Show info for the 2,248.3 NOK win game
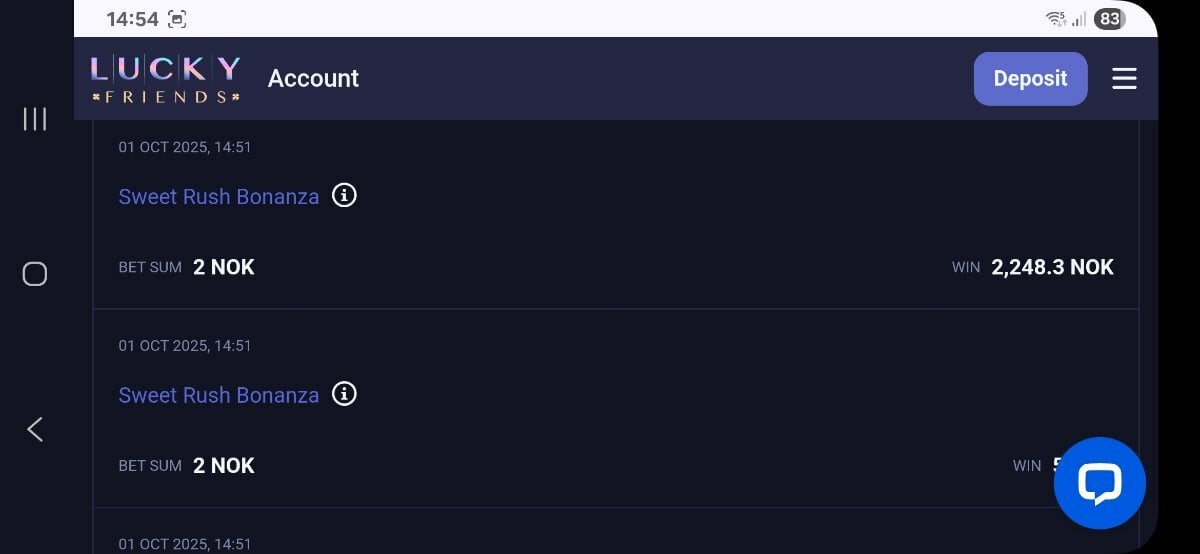This screenshot has width=1200, height=554. [344, 195]
